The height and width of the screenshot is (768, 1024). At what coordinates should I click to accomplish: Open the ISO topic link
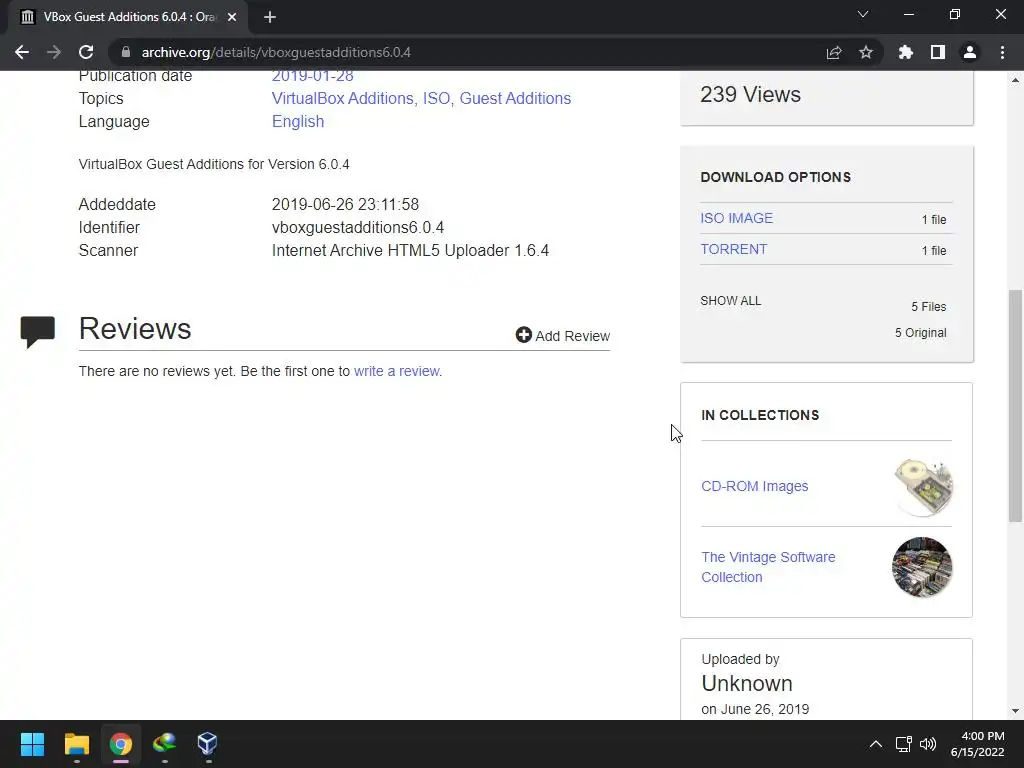[x=436, y=98]
